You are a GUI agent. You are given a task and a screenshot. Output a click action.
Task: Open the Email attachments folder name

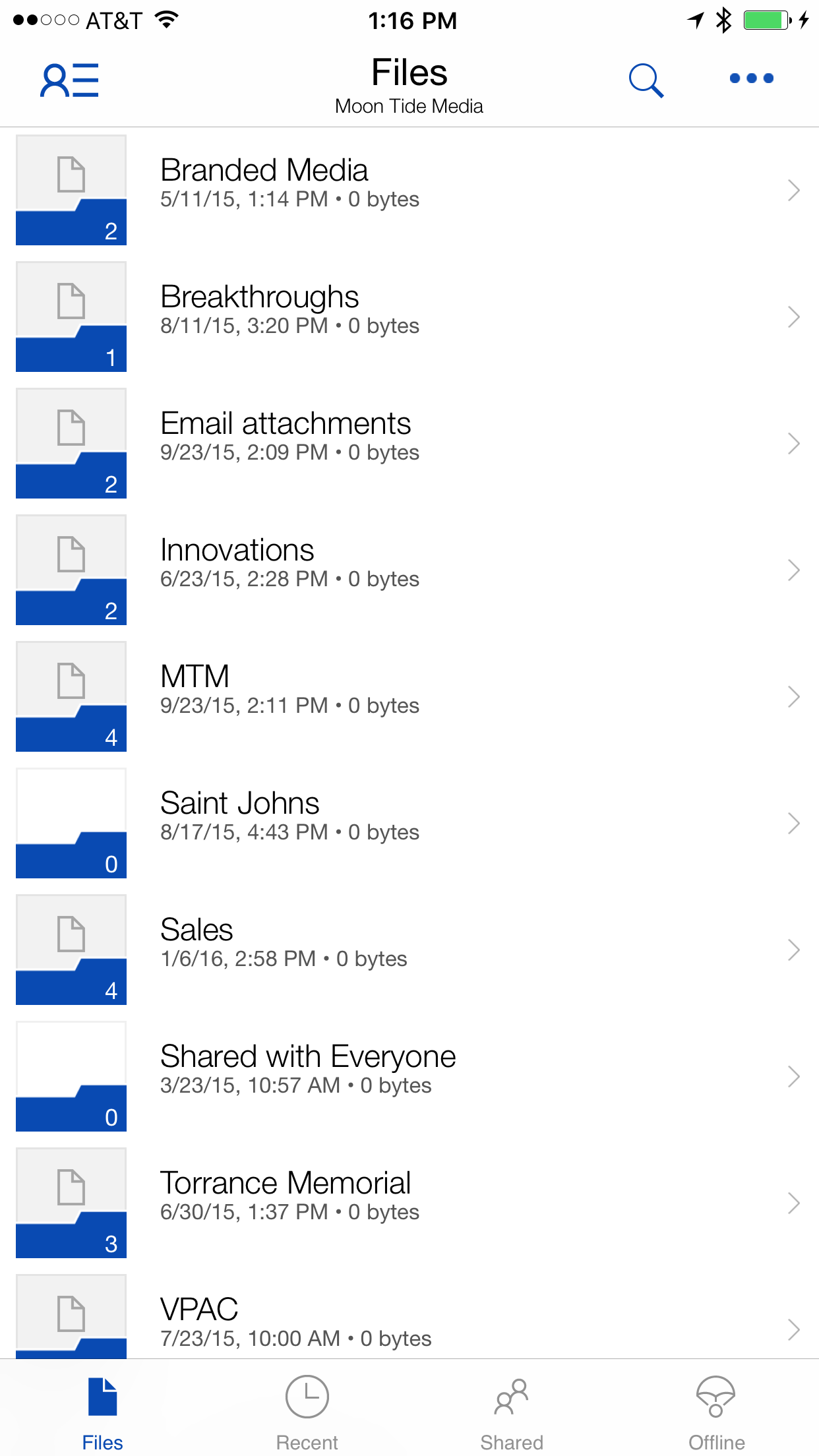click(286, 423)
